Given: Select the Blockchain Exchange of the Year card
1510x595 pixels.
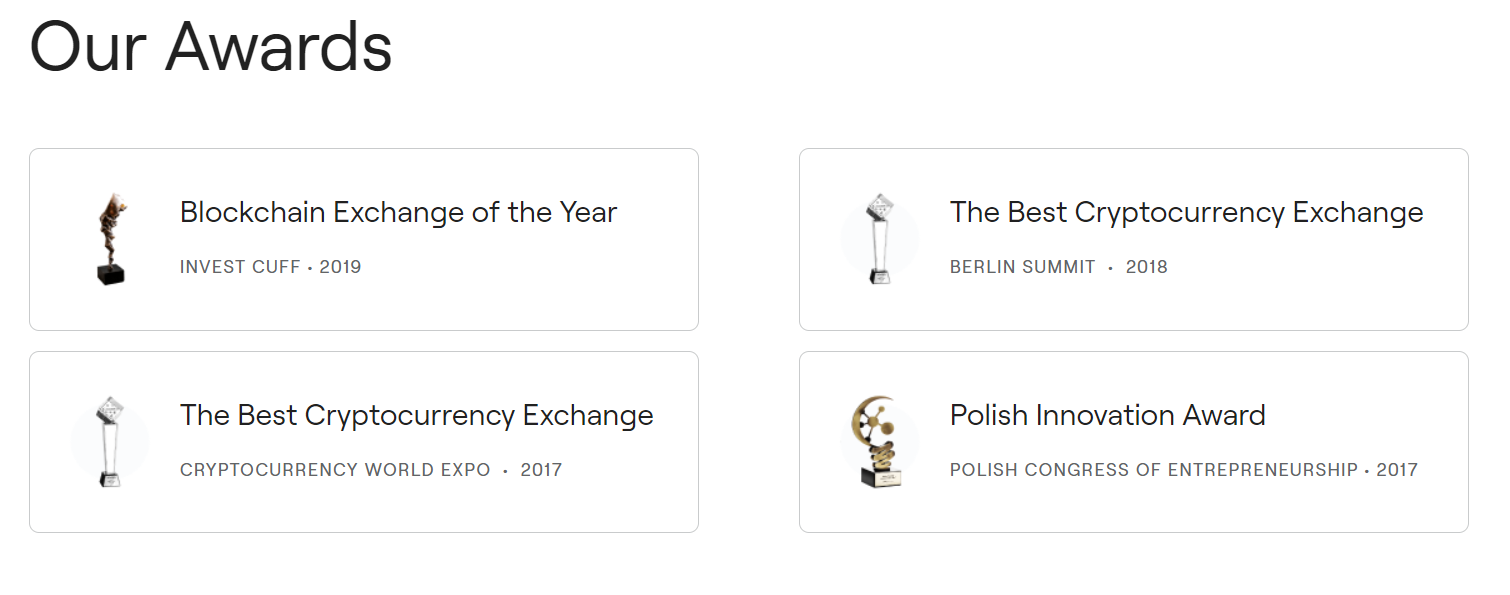Looking at the screenshot, I should pyautogui.click(x=364, y=240).
